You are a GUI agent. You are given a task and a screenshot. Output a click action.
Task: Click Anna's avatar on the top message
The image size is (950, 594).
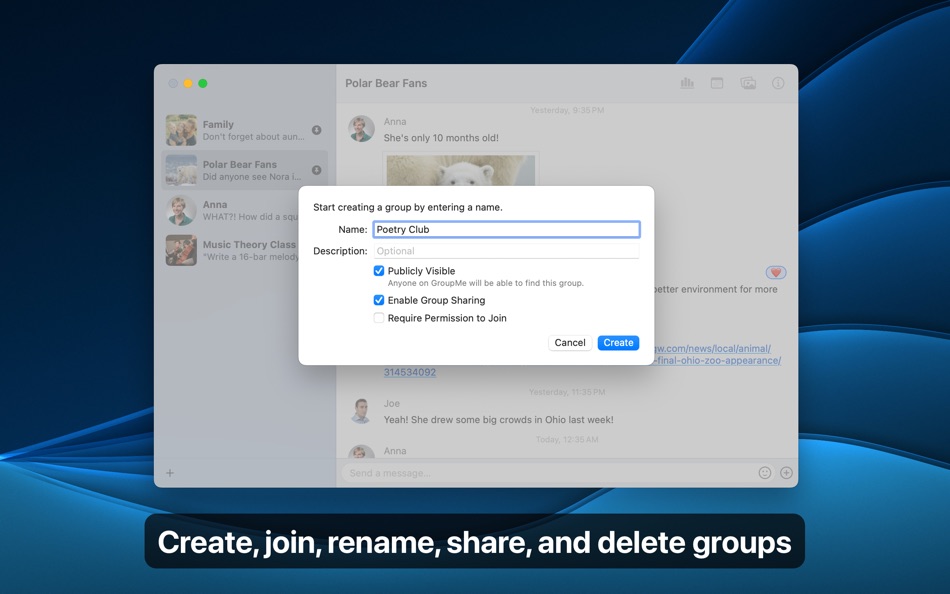tap(361, 128)
